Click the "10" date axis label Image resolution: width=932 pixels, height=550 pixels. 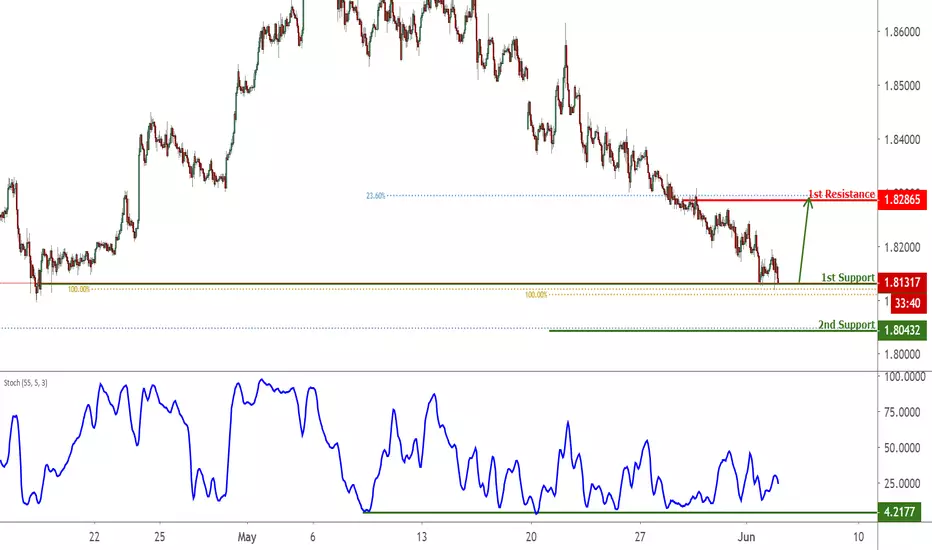coord(858,537)
